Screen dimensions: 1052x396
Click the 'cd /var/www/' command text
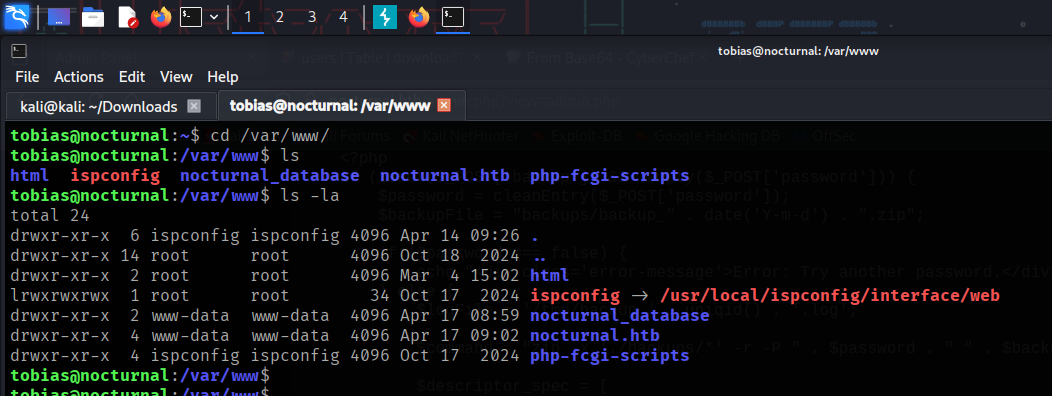pos(270,135)
